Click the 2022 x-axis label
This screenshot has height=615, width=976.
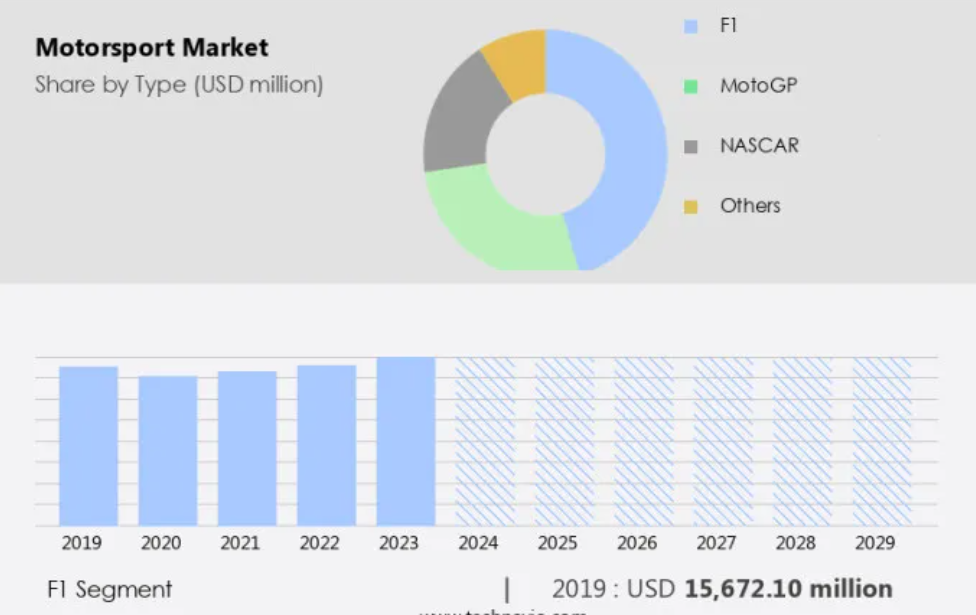coord(319,543)
